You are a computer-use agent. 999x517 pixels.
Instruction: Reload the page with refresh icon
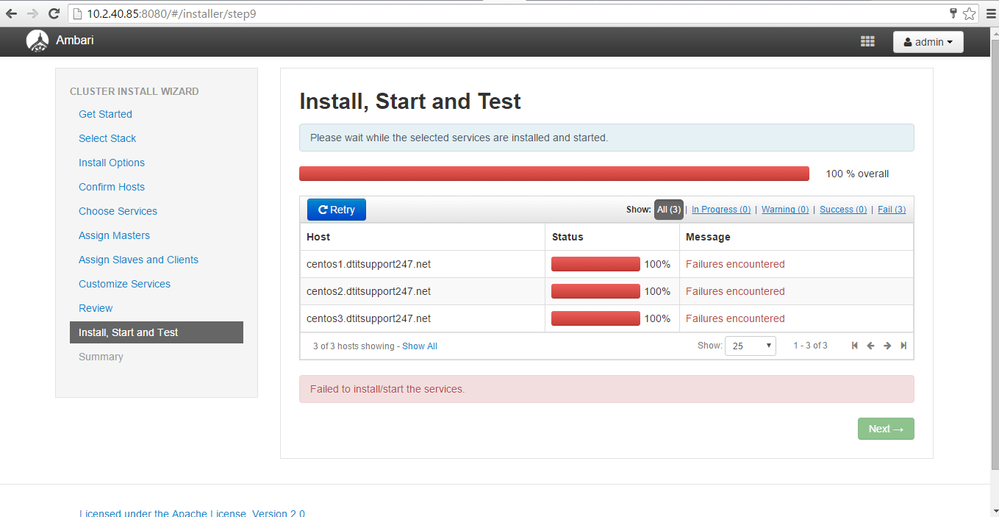(54, 13)
